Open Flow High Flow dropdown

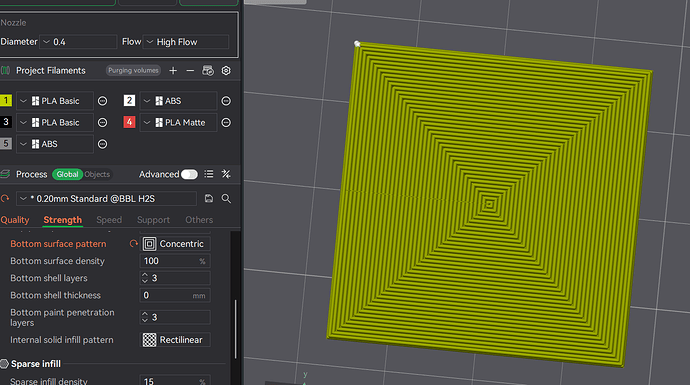[x=186, y=42]
